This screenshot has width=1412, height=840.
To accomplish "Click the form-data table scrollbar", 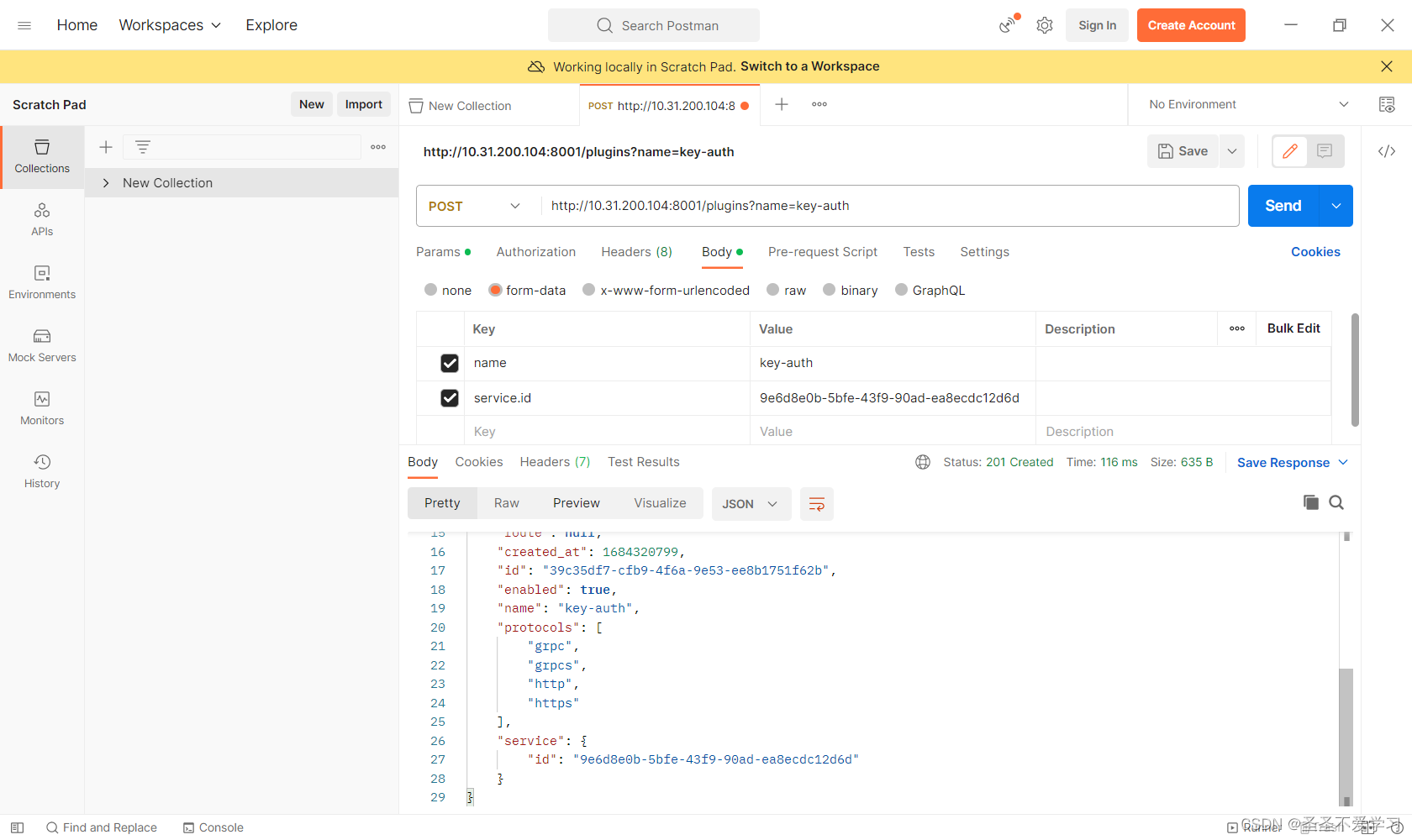I will point(1355,370).
